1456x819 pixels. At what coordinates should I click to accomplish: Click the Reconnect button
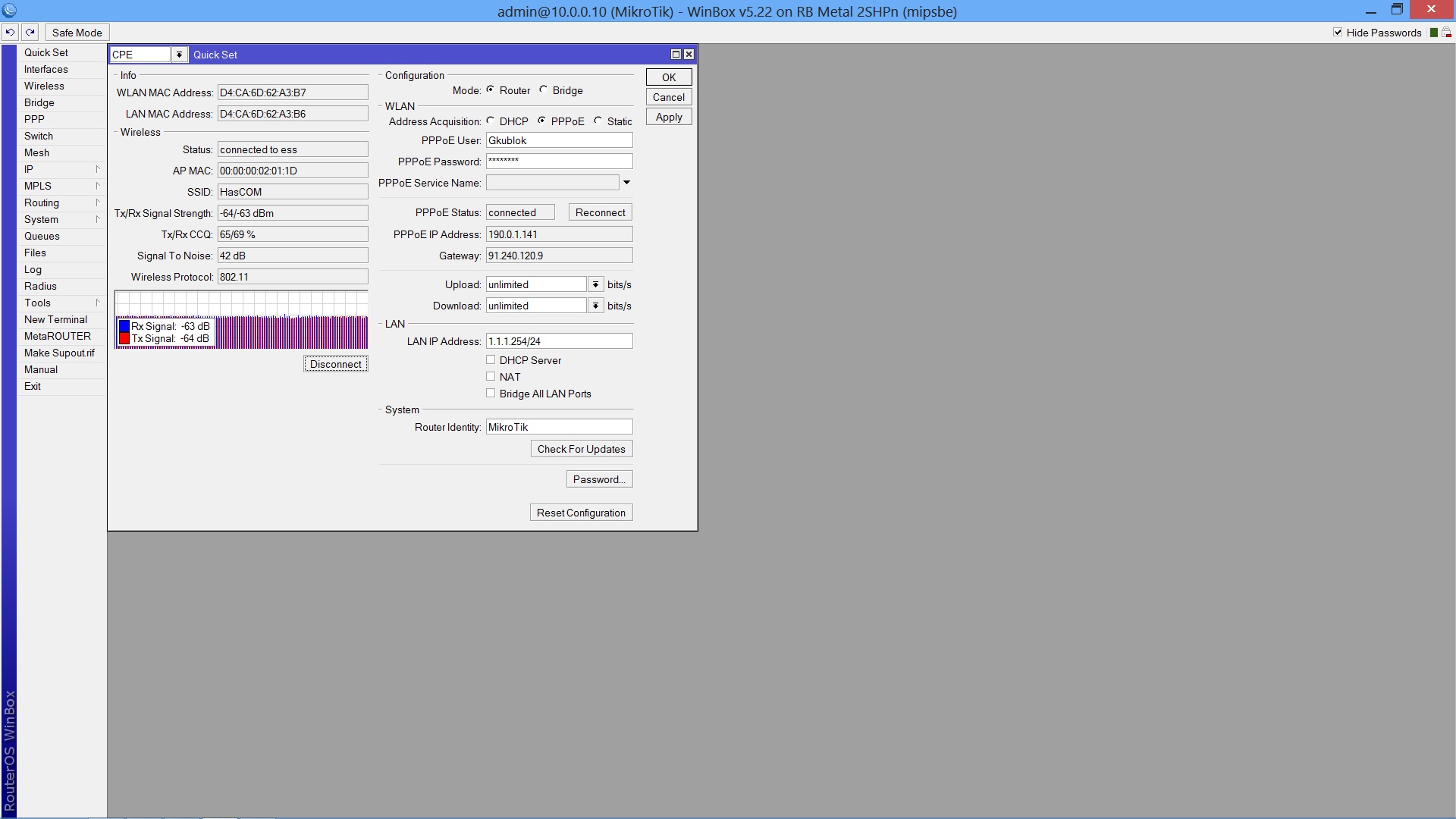tap(600, 212)
